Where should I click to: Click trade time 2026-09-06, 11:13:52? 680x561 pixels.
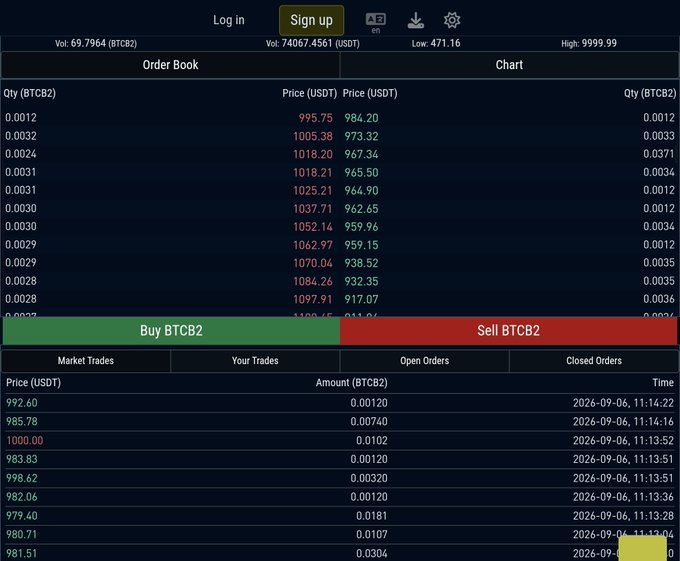[x=623, y=440]
